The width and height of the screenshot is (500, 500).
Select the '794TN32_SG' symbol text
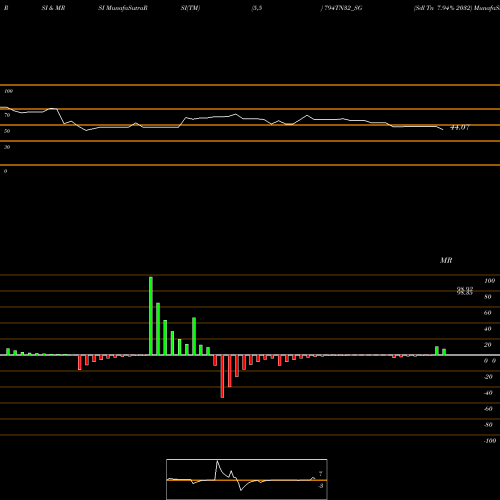(343, 8)
